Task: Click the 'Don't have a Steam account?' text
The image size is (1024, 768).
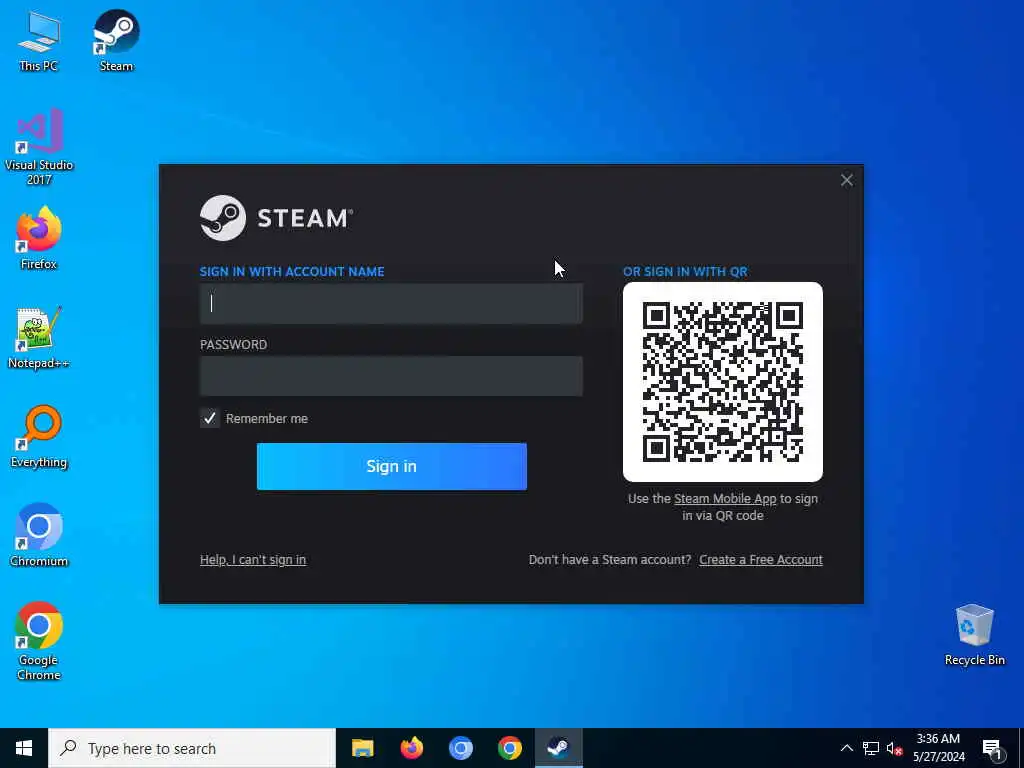Action: [x=610, y=560]
